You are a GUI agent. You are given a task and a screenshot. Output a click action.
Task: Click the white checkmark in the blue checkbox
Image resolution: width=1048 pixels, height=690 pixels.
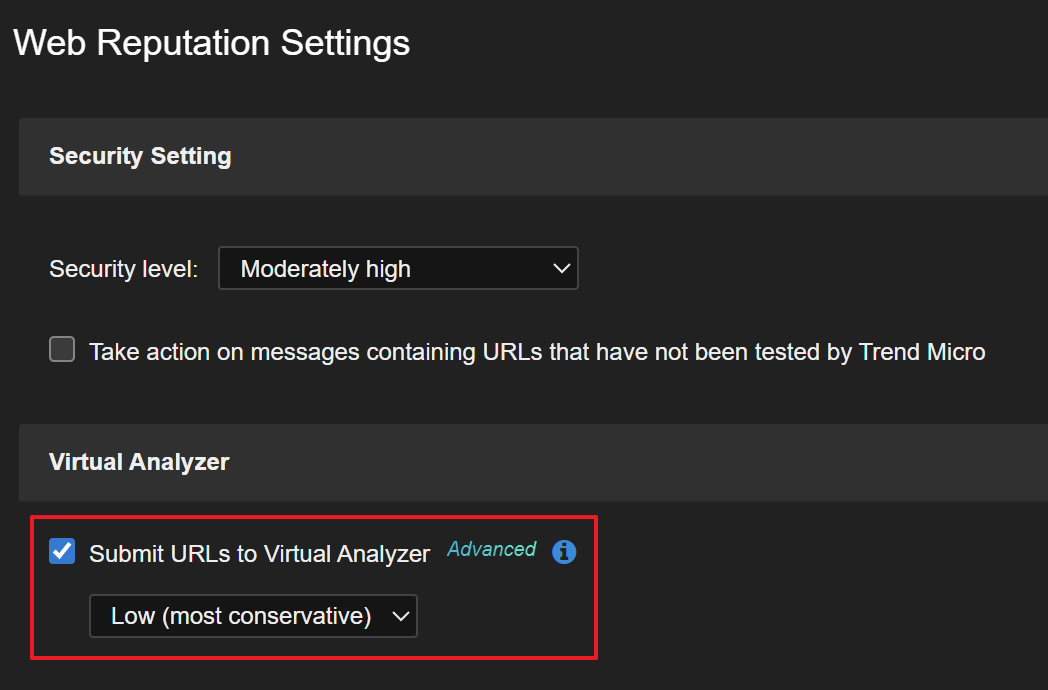(62, 551)
